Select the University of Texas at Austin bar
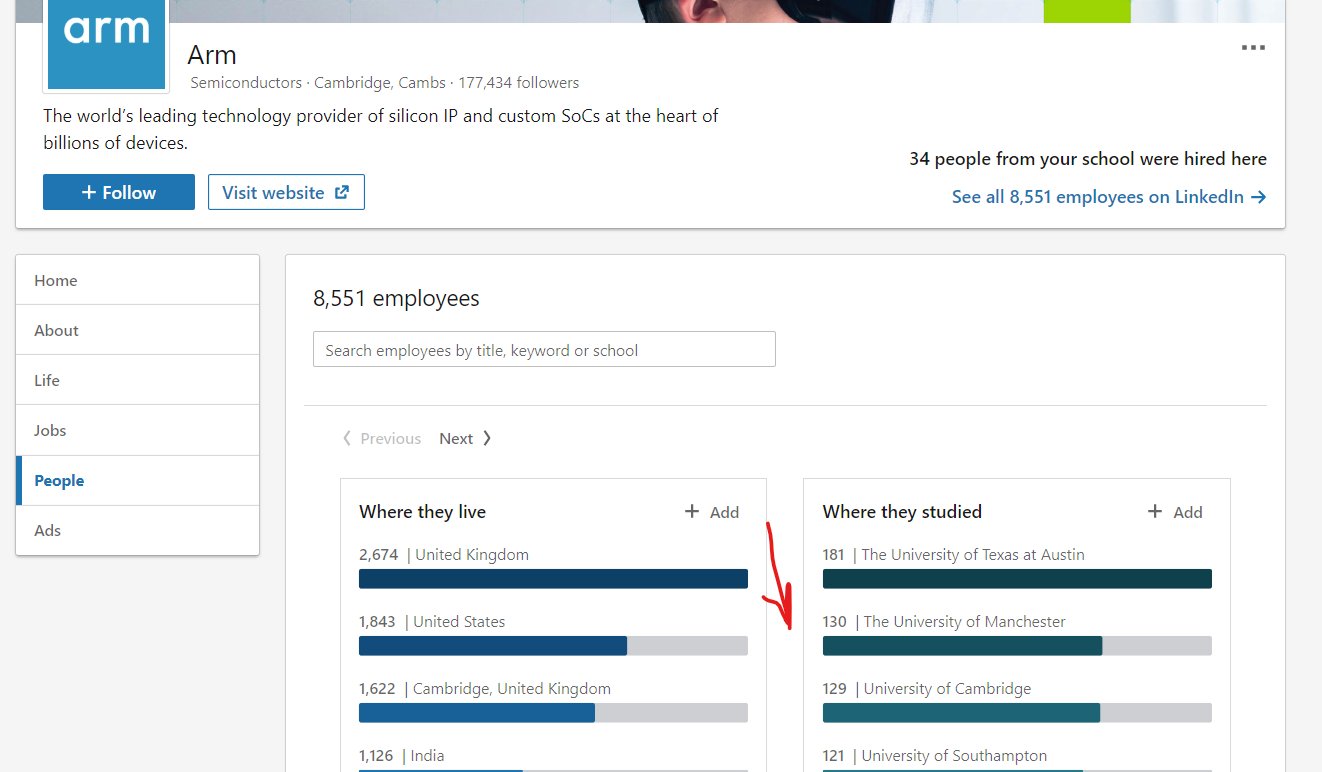 click(x=1017, y=579)
